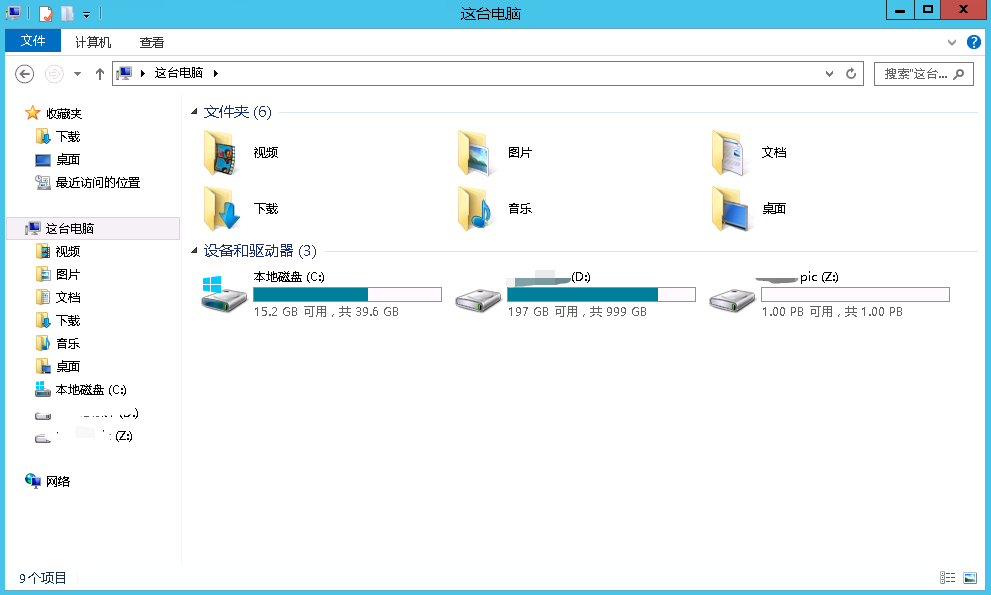Select 桌面 under 收藏夹 in sidebar
991x595 pixels.
tap(58, 159)
